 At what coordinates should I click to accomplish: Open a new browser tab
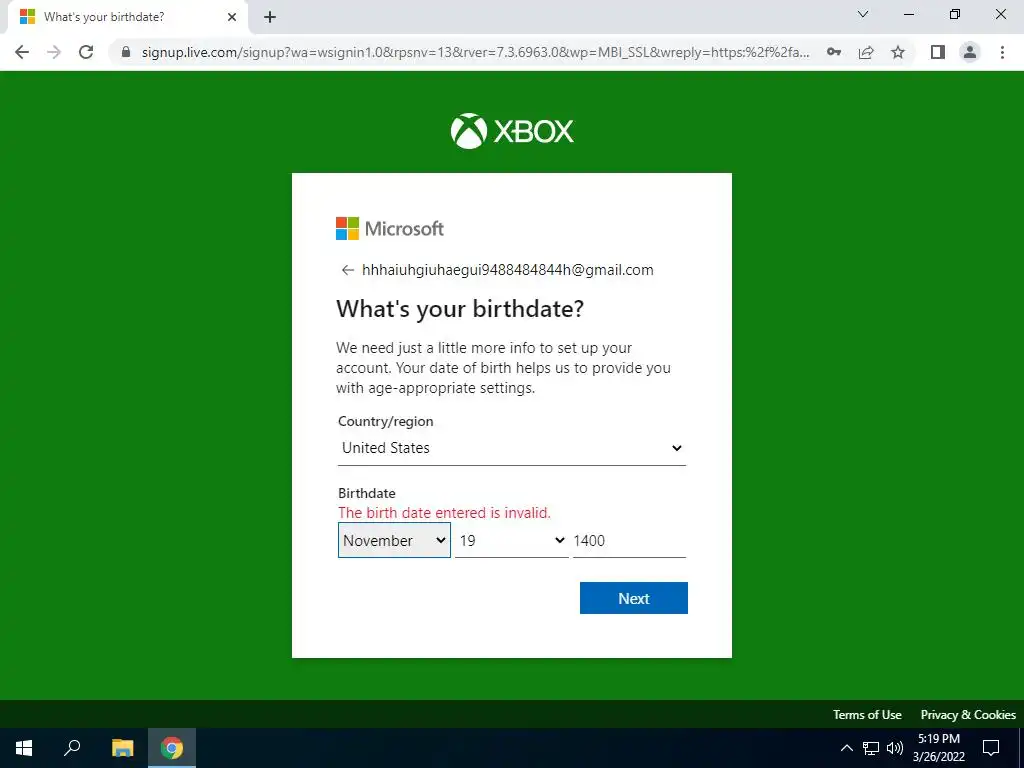pyautogui.click(x=270, y=17)
